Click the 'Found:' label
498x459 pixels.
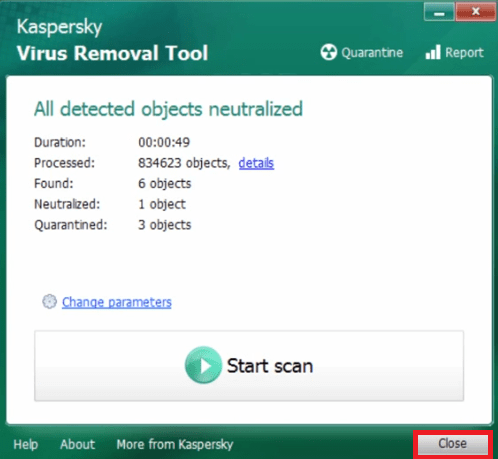point(54,184)
